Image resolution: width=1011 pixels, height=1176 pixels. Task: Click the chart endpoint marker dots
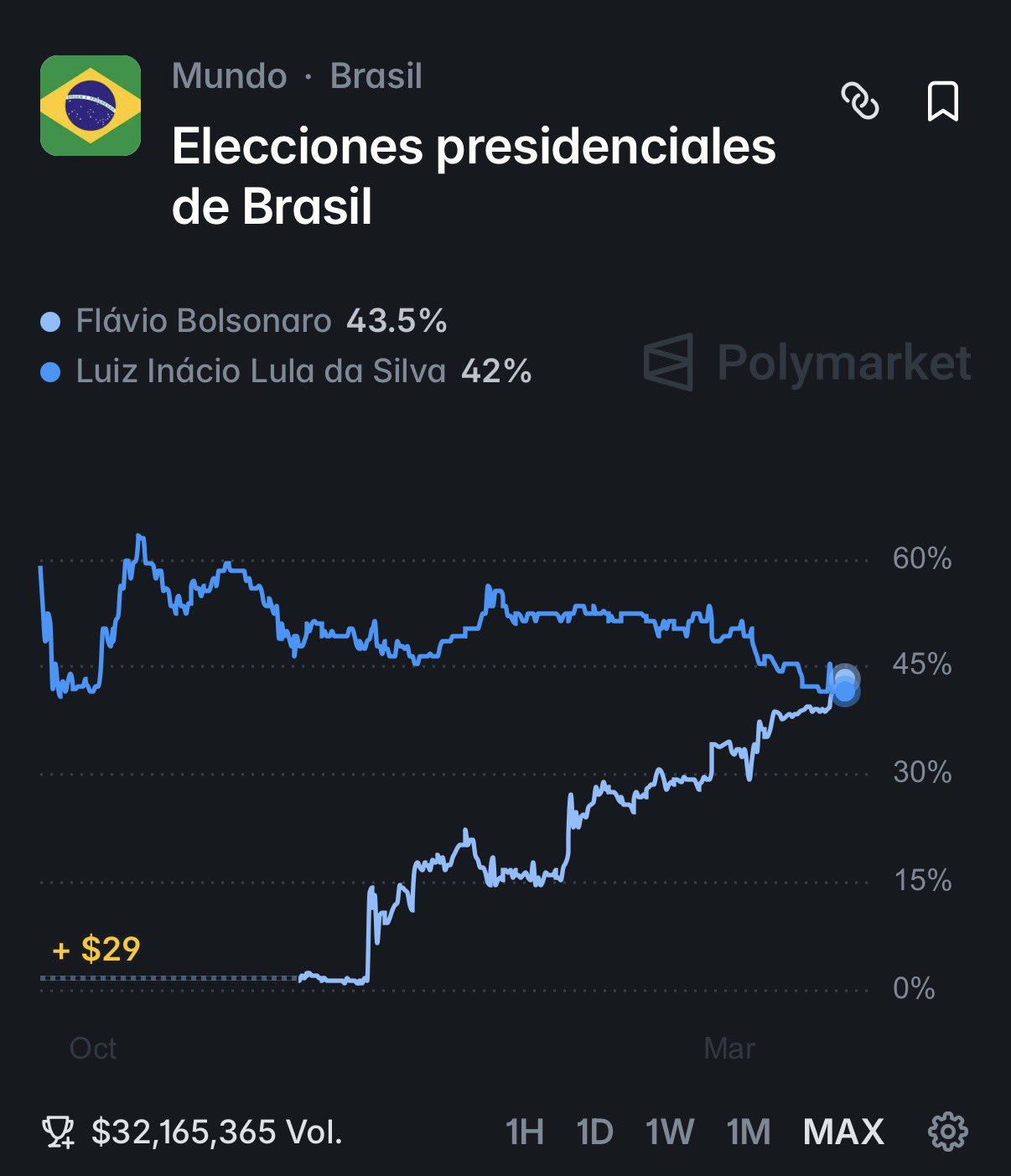point(845,686)
